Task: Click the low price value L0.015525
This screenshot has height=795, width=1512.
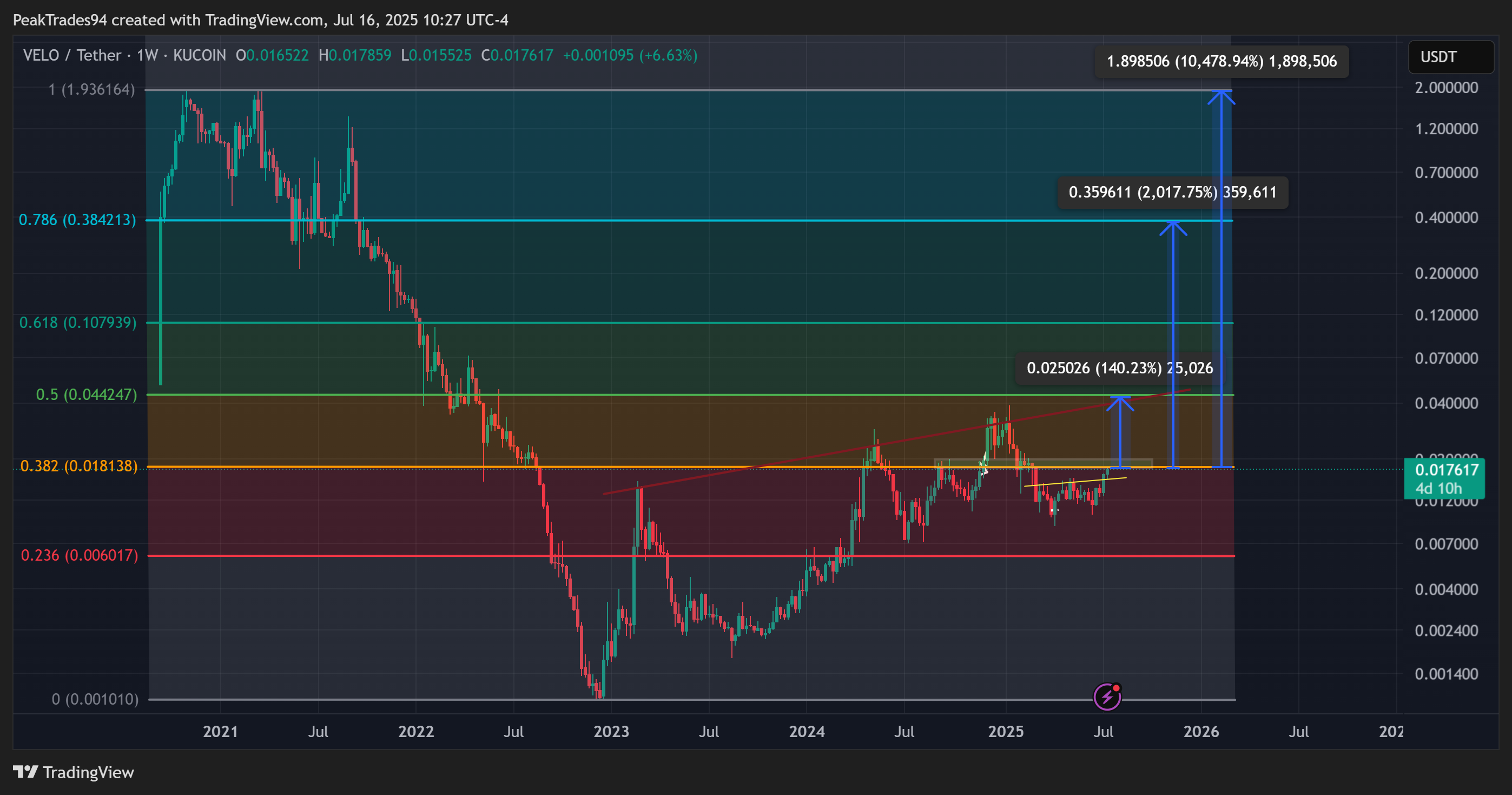Action: [436, 56]
